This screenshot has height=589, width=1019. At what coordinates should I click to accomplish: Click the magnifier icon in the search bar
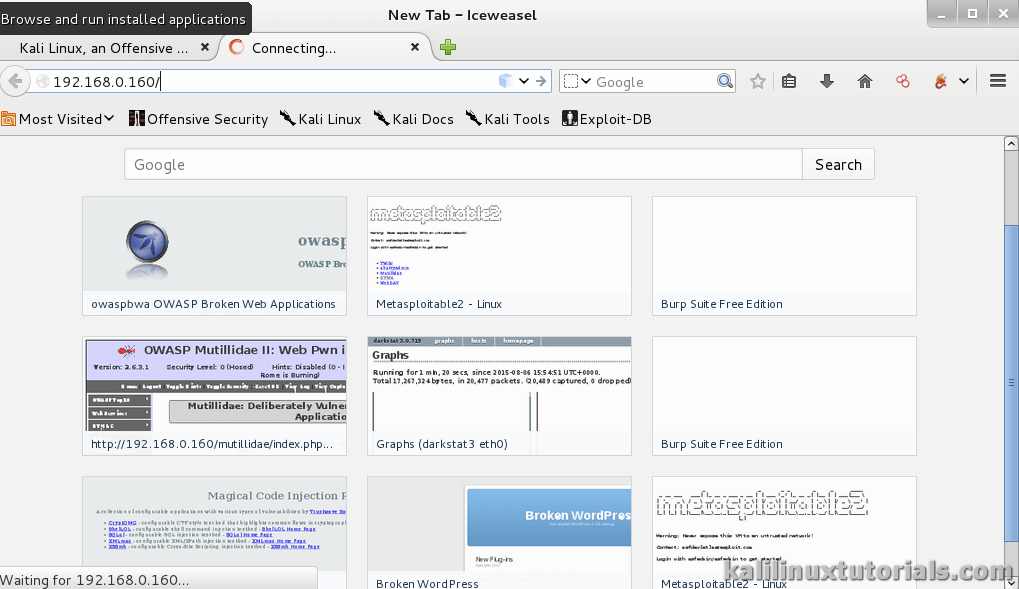click(x=724, y=81)
